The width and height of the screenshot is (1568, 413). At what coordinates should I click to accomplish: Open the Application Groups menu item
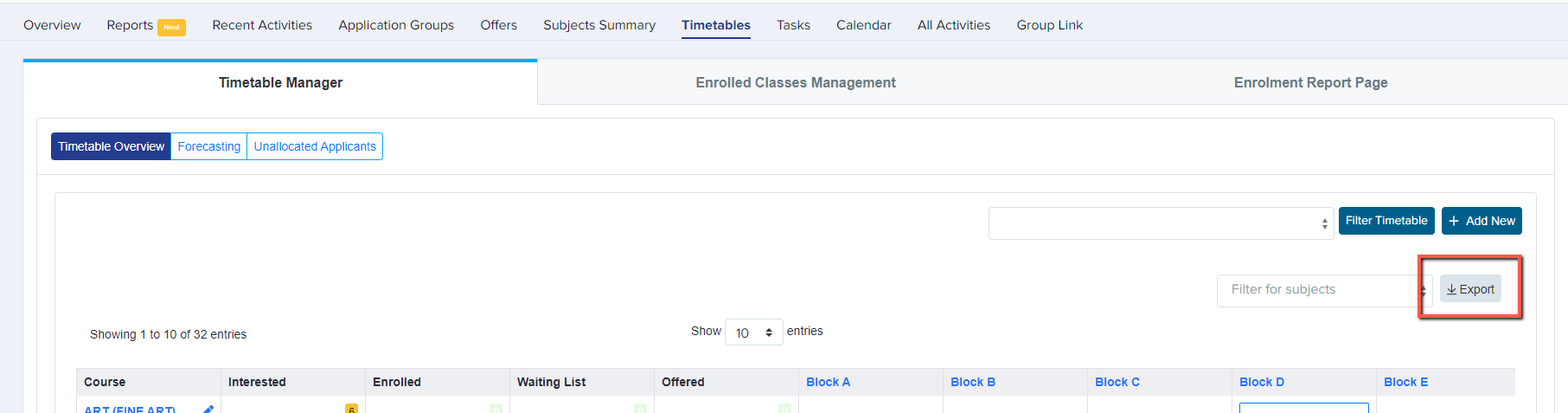coord(396,25)
